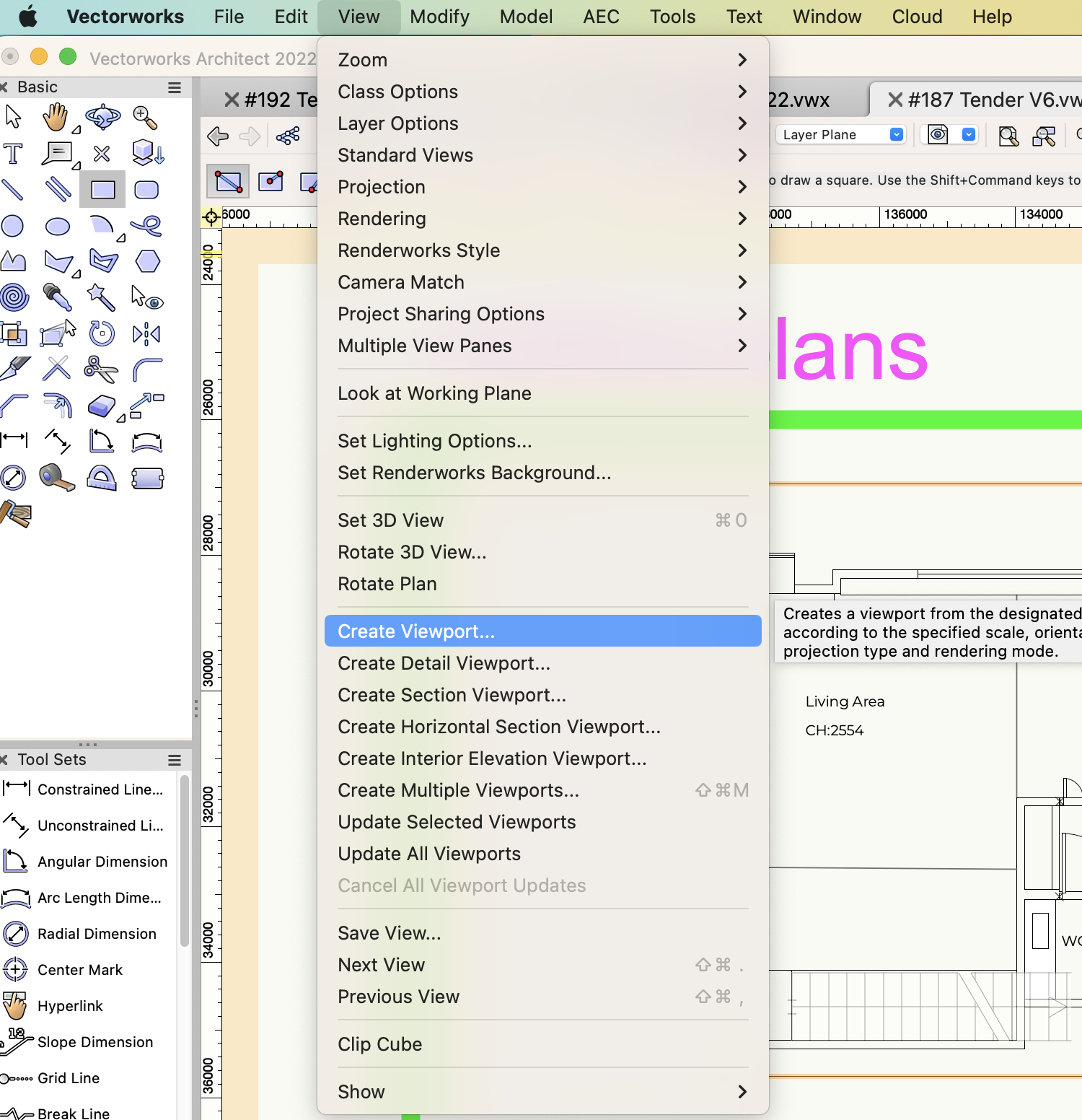Click the Tape Measure tool
Viewport: 1082px width, 1120px height.
[x=57, y=478]
